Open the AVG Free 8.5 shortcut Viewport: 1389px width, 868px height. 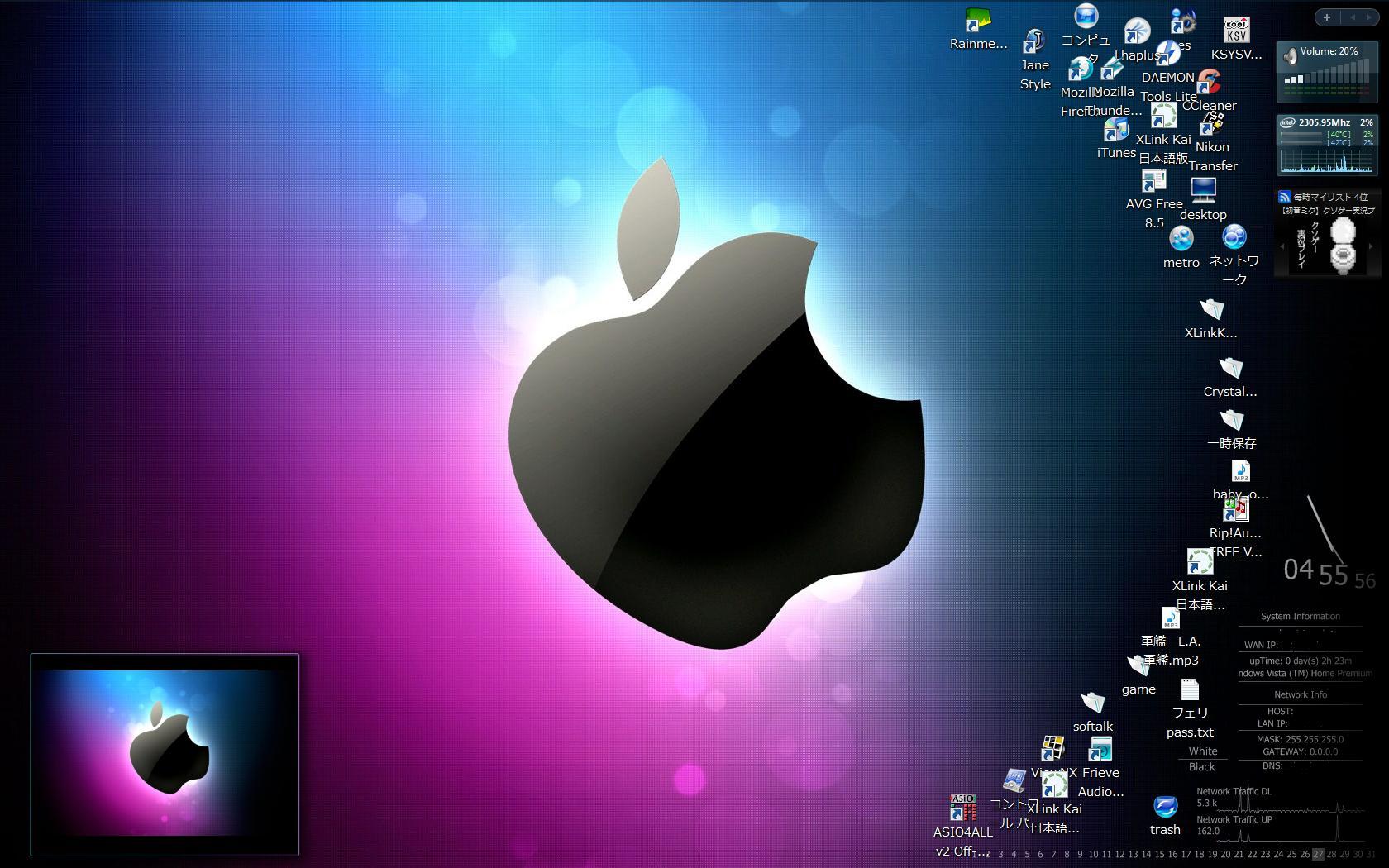[x=1153, y=182]
